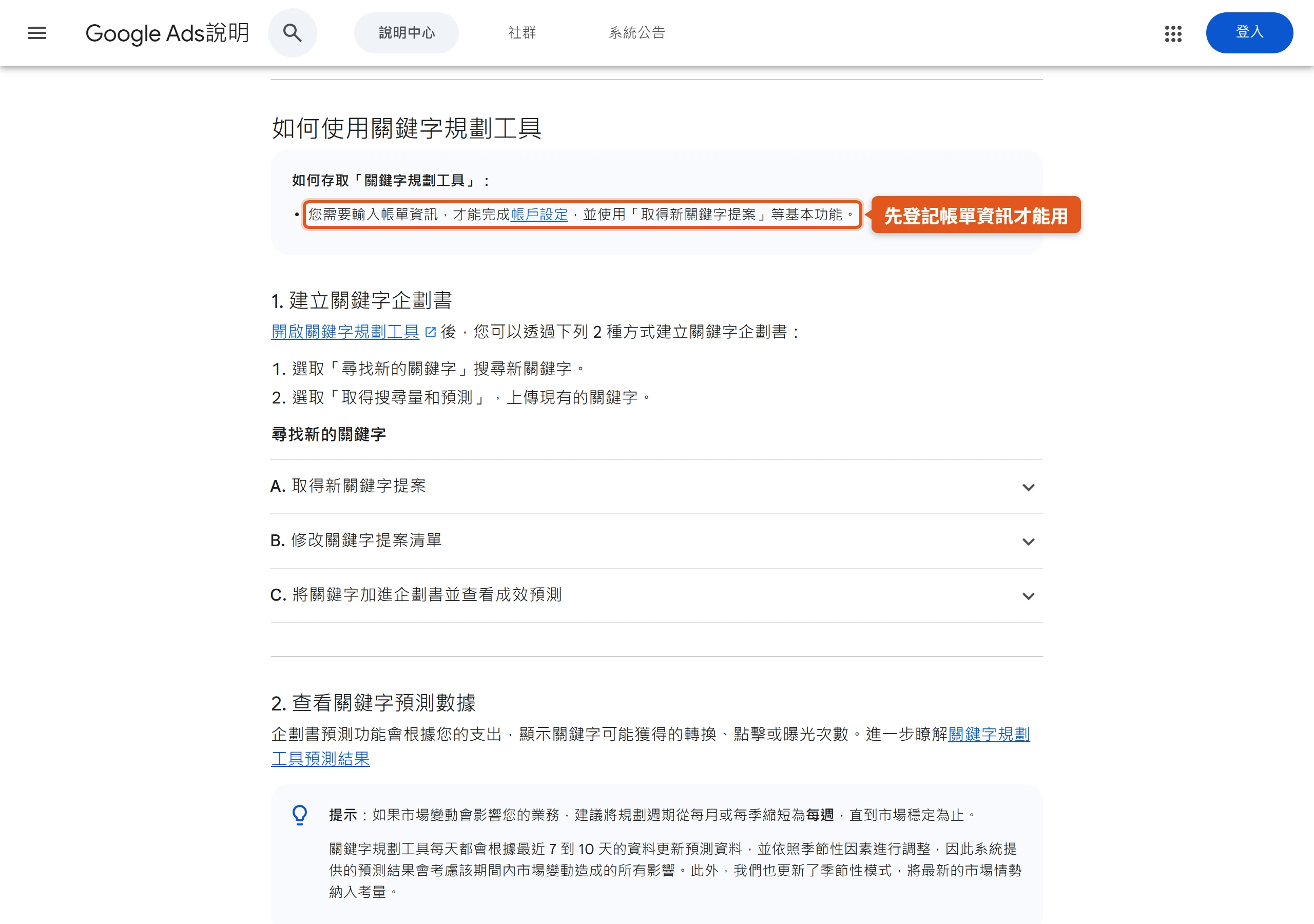Follow the 帳戶設定 link
Image resolution: width=1314 pixels, height=924 pixels.
click(x=539, y=215)
